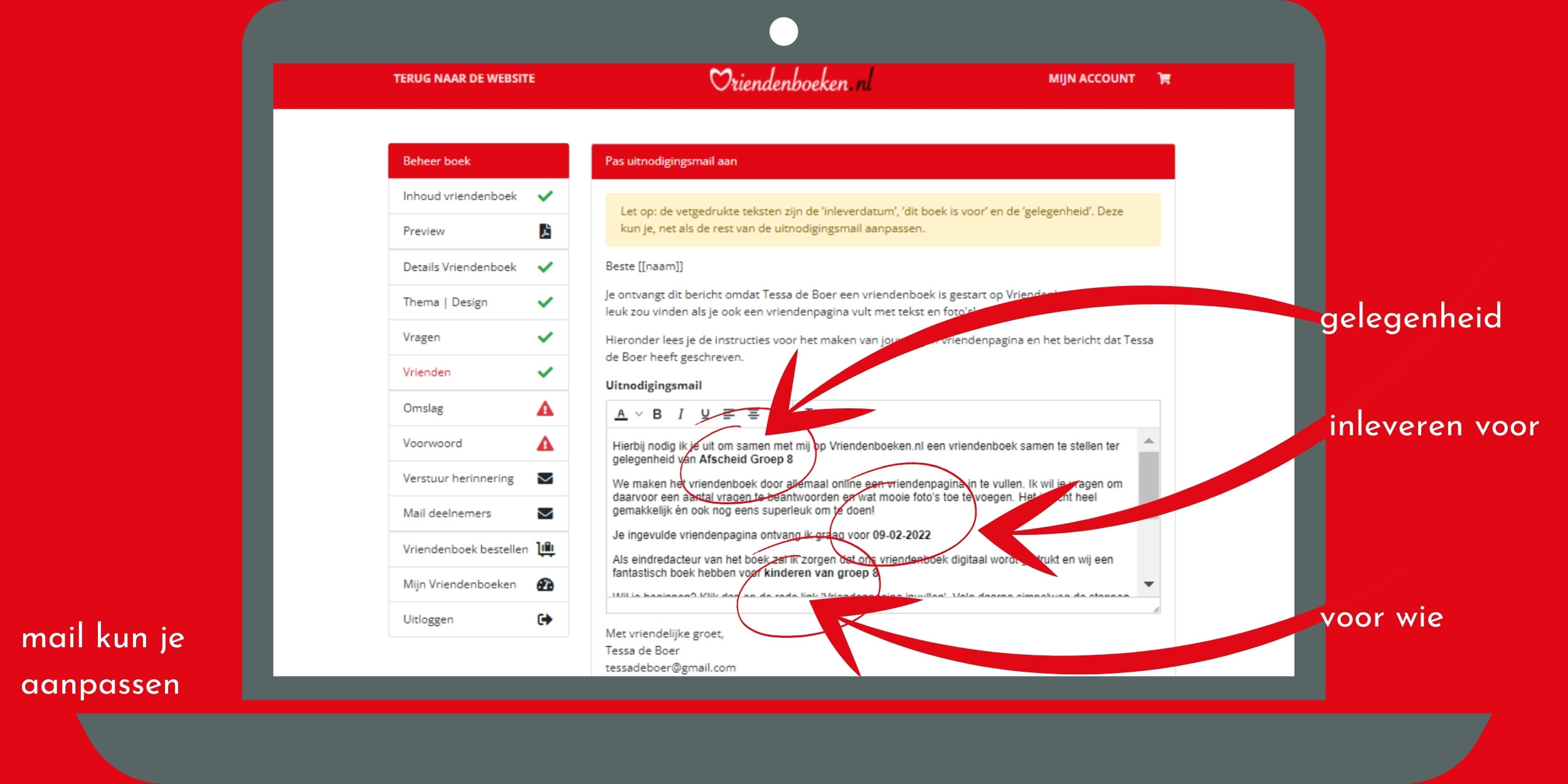Click the green checkmark beside Vrienden

545,373
